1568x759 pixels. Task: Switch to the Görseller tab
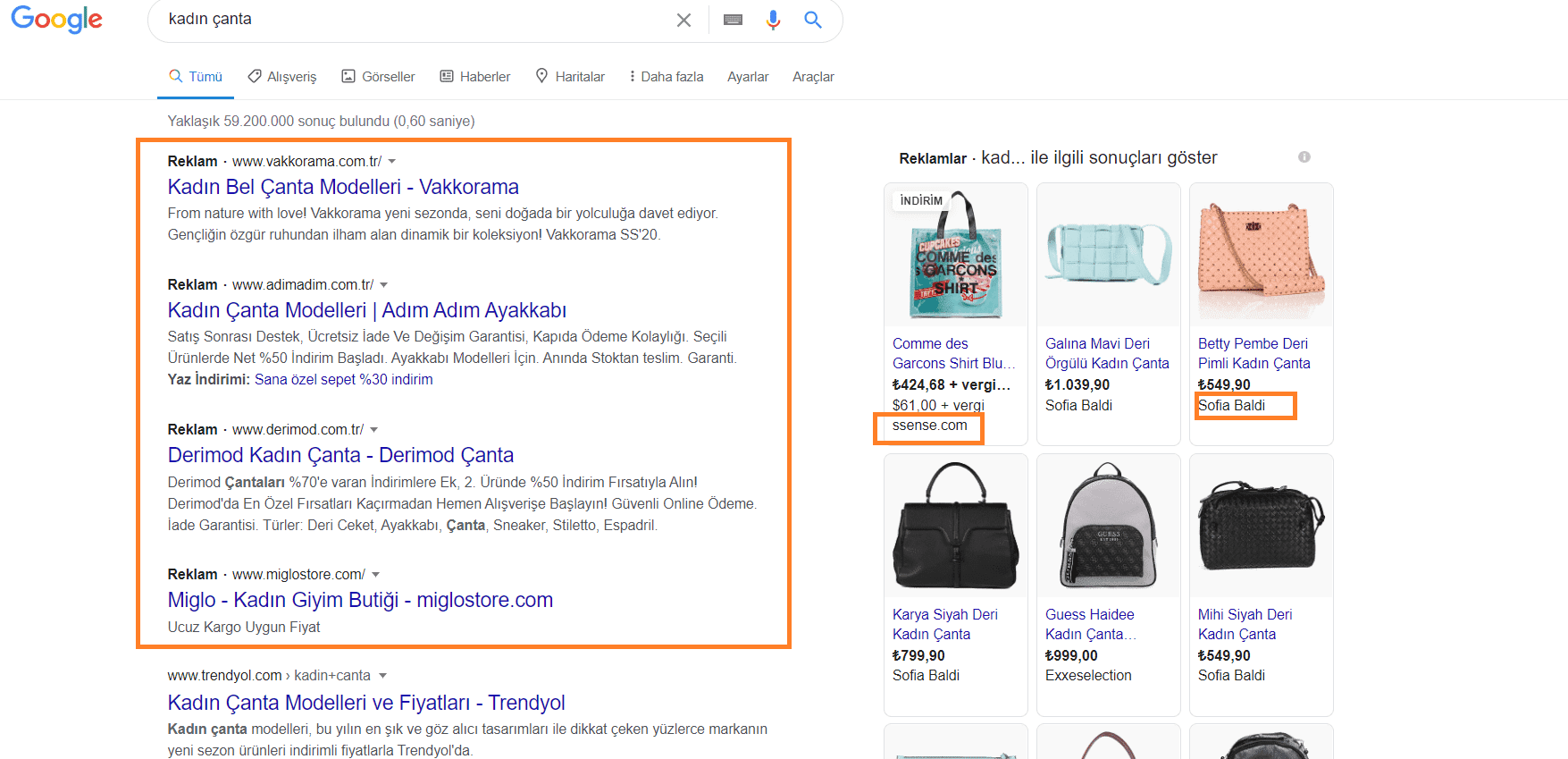(378, 77)
